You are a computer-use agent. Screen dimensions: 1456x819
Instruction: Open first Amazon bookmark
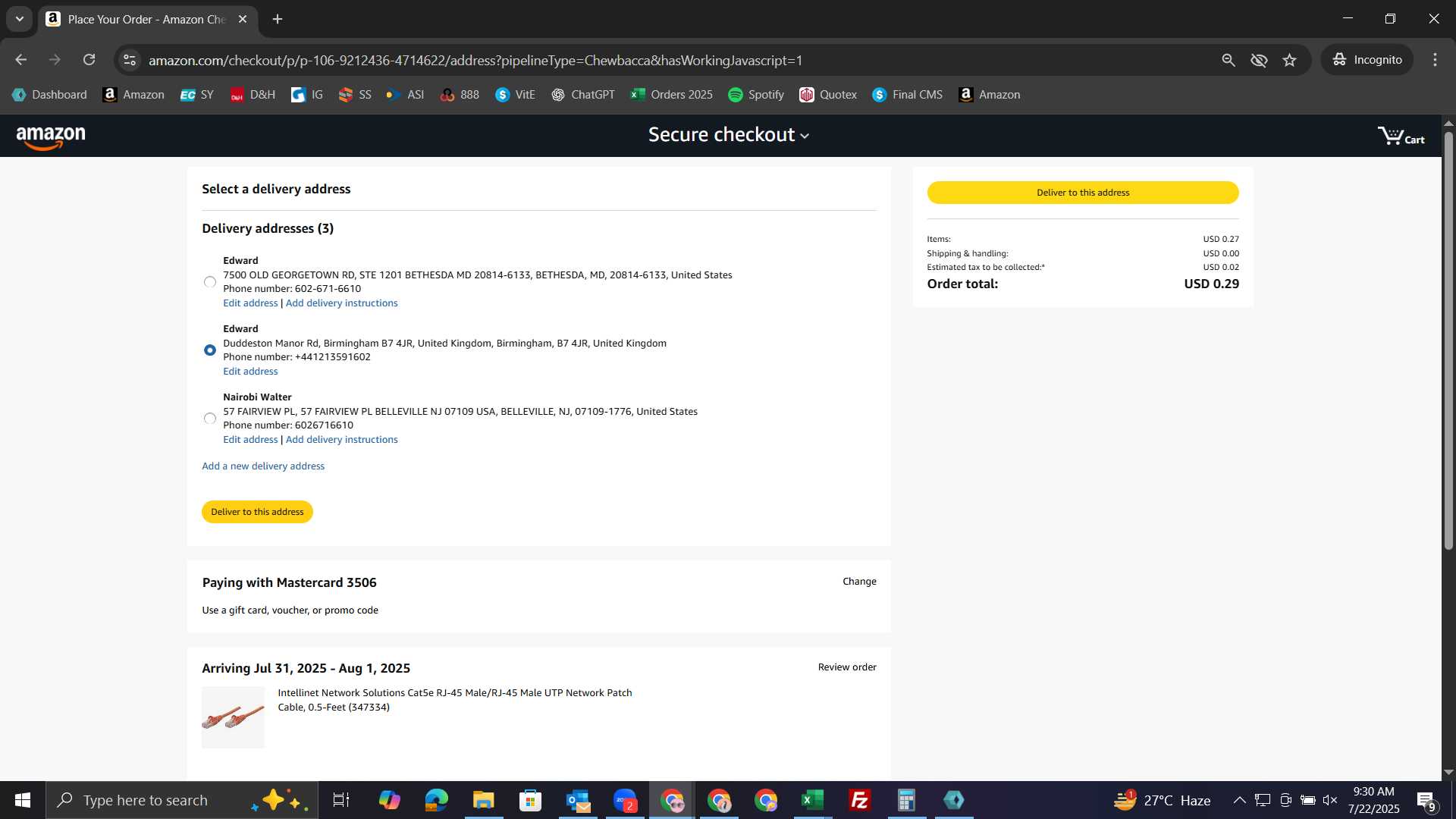click(133, 95)
